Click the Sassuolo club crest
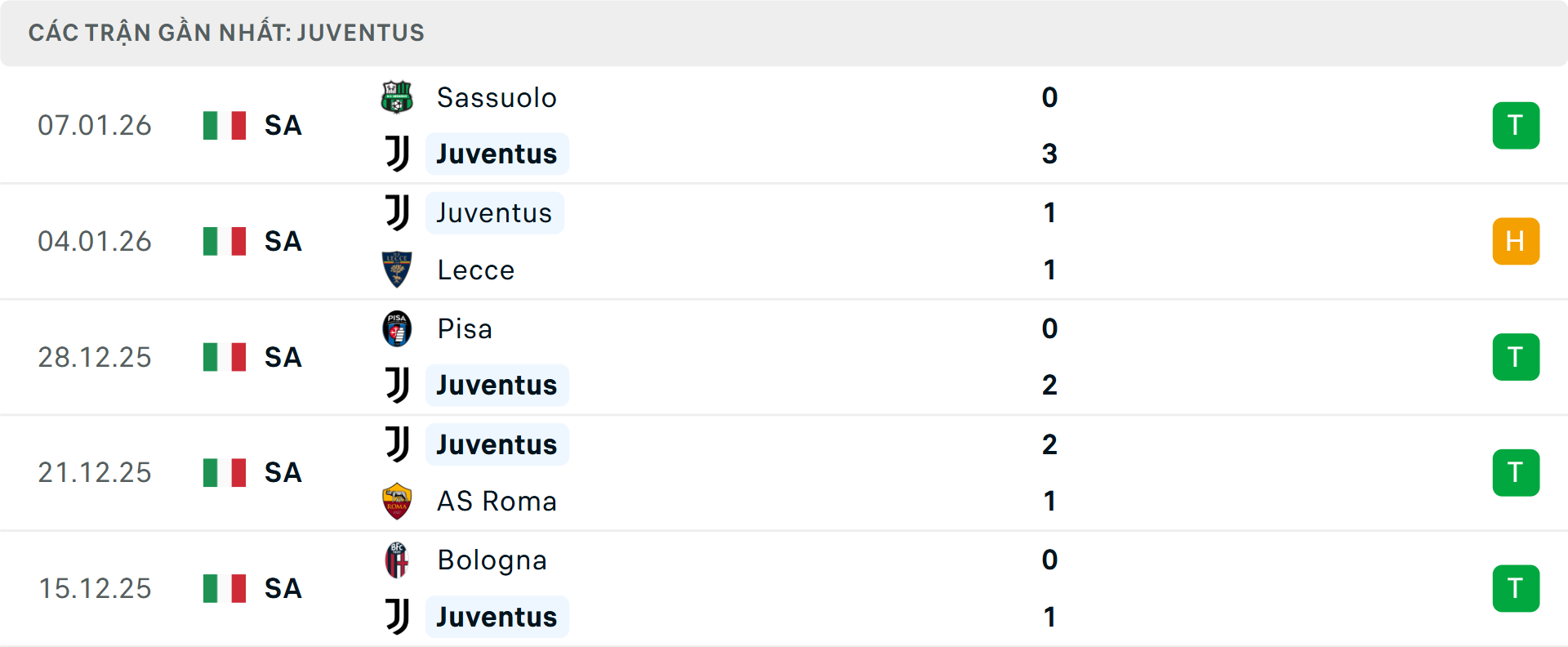The image size is (1568, 647). pyautogui.click(x=397, y=97)
